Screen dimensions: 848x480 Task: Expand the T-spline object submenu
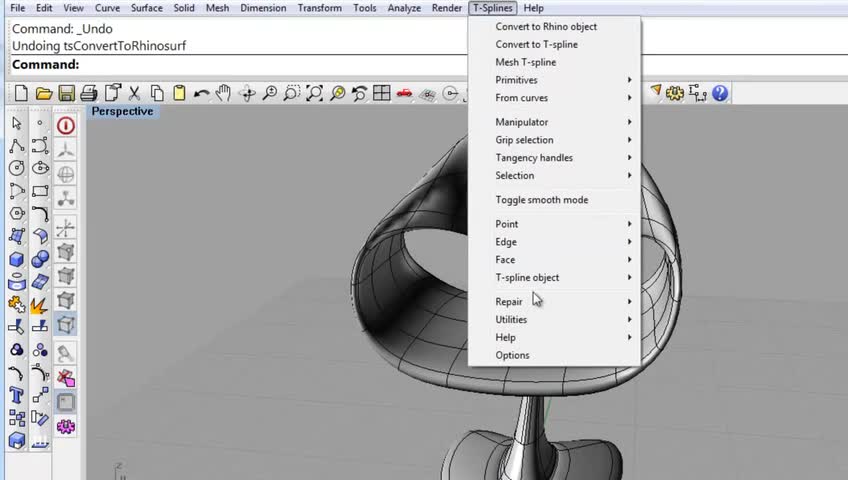coord(554,277)
